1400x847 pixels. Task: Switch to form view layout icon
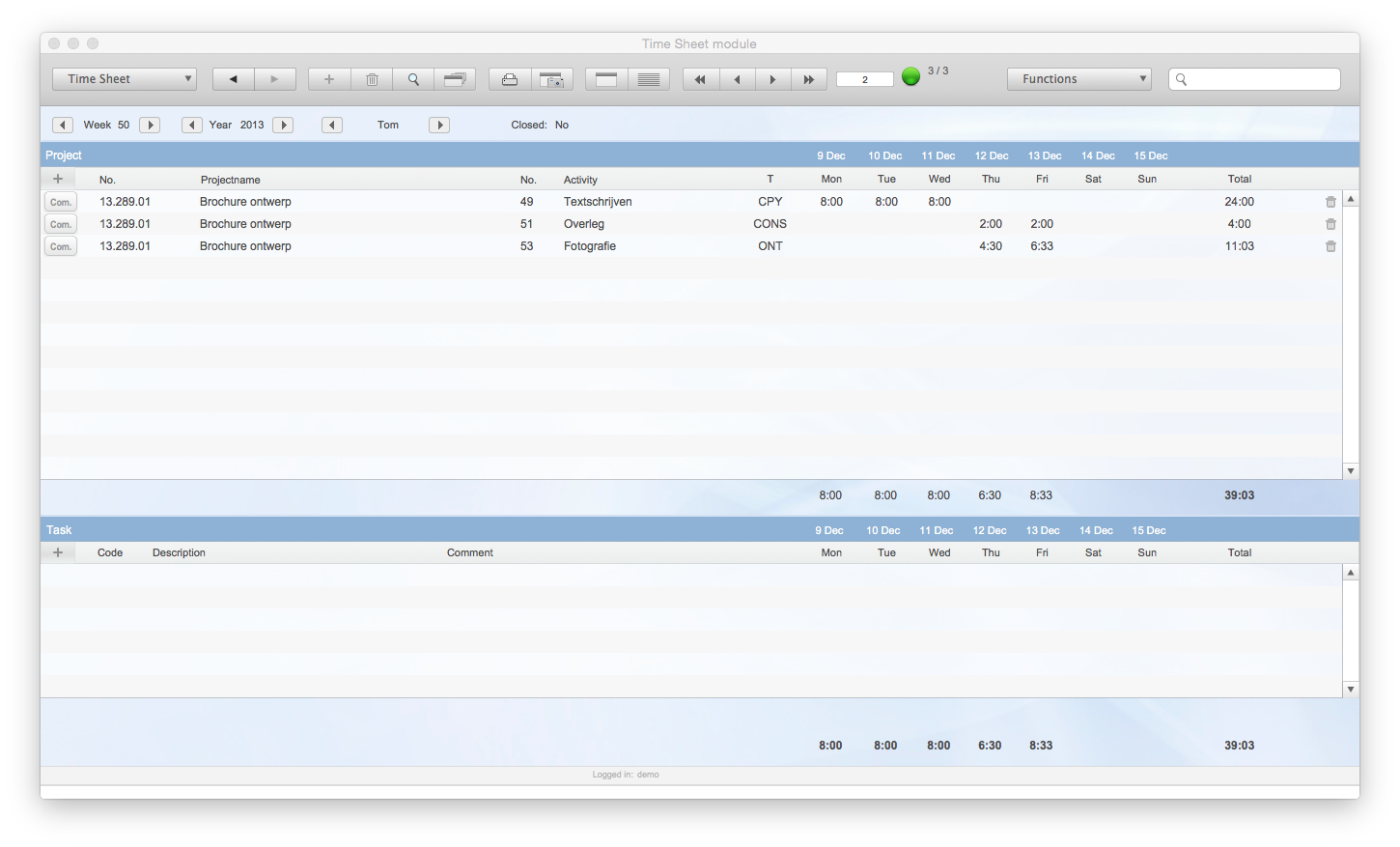[606, 79]
